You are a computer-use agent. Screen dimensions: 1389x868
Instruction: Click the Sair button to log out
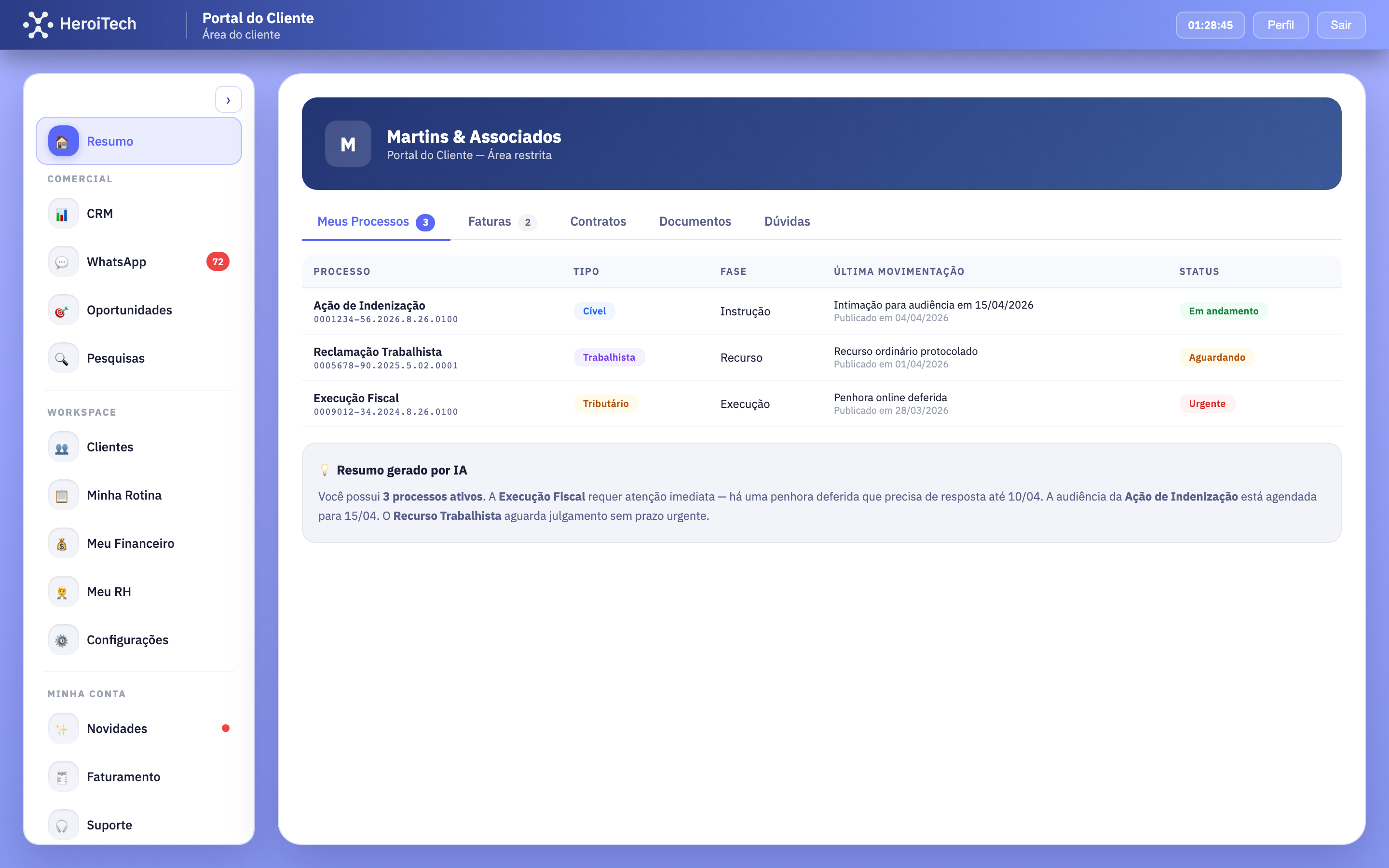(x=1341, y=25)
